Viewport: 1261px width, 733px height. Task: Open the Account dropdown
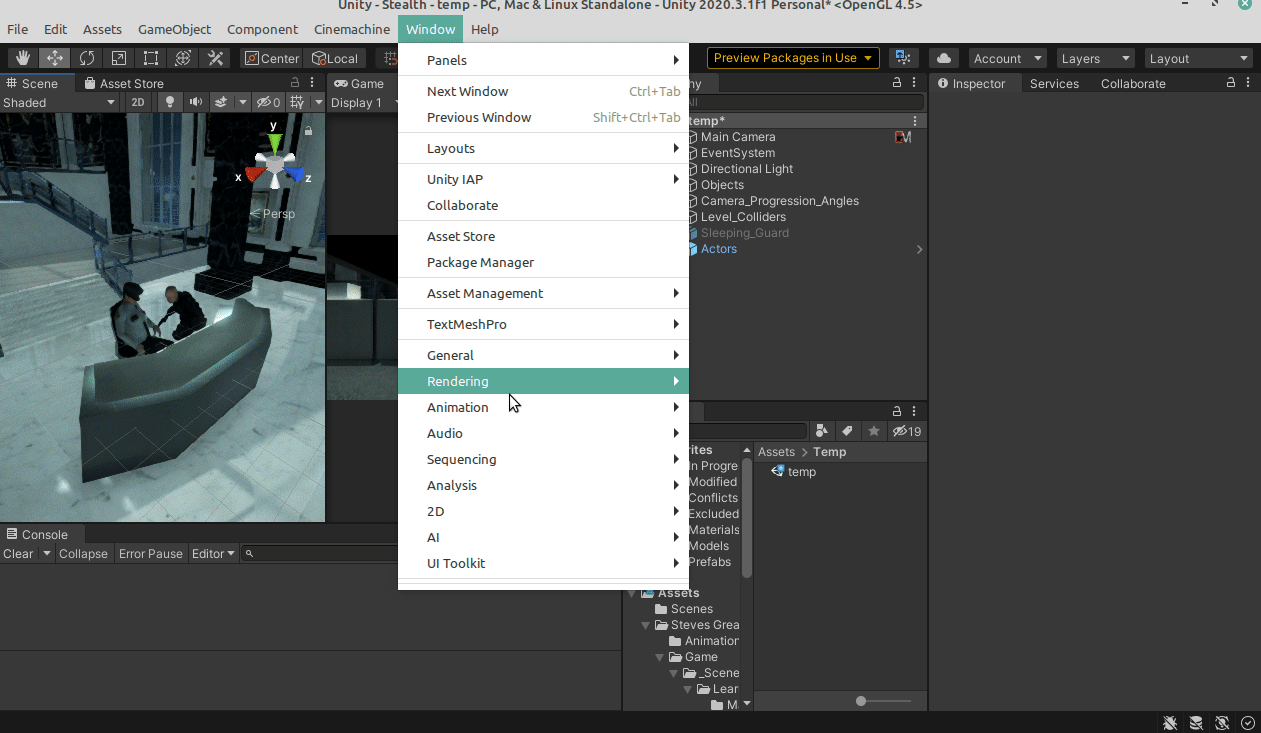point(1007,58)
